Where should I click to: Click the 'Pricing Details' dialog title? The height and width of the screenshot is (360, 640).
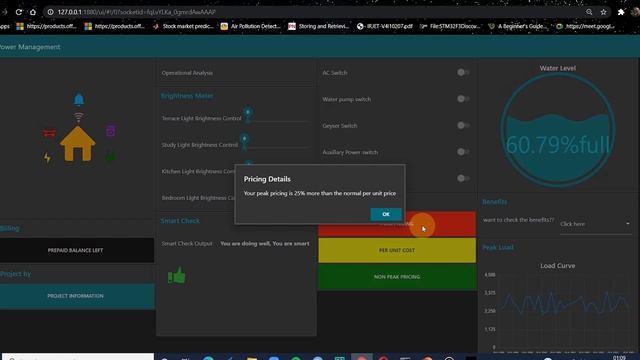pyautogui.click(x=267, y=179)
